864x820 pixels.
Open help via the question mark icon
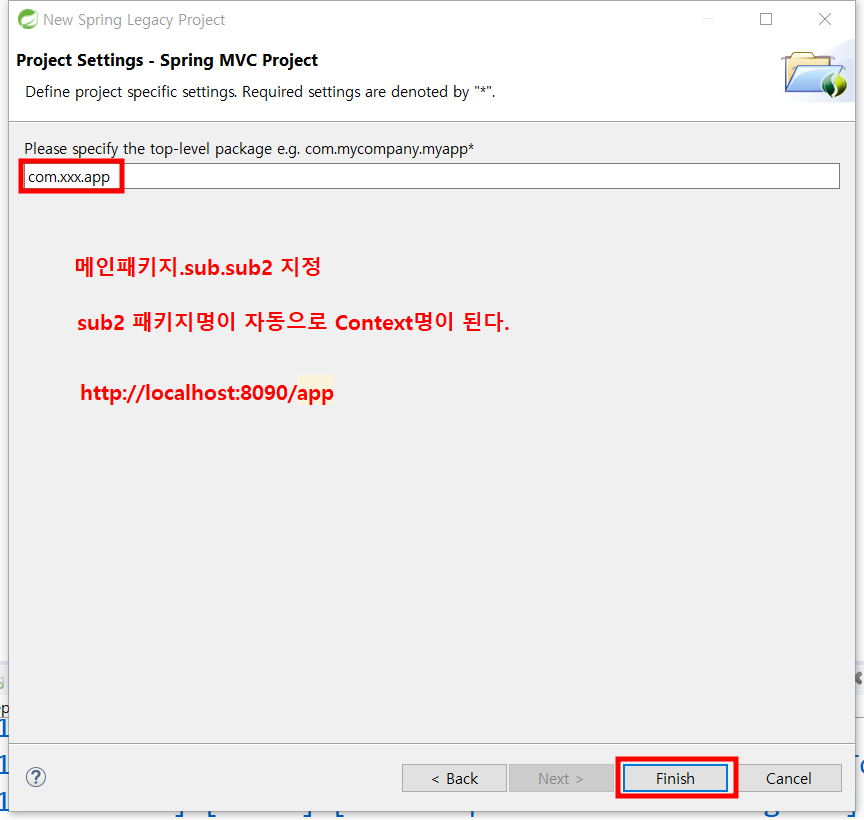(36, 778)
